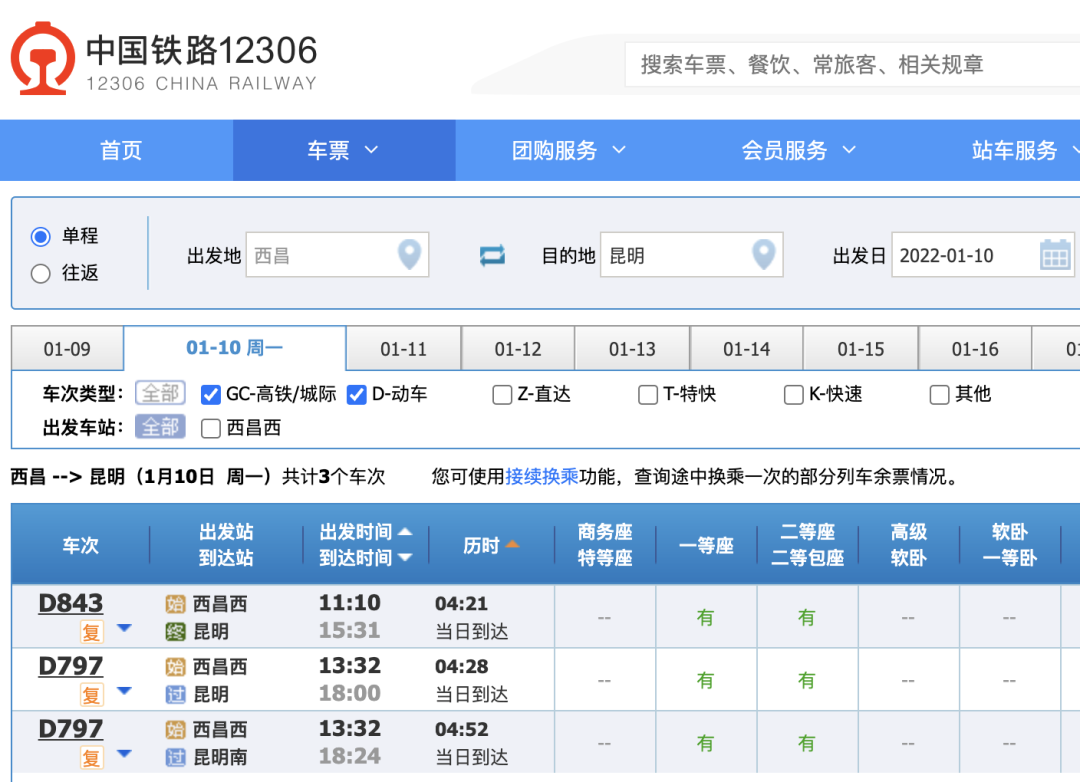Sort descending by arrival time arrow
The width and height of the screenshot is (1080, 782).
pos(405,557)
